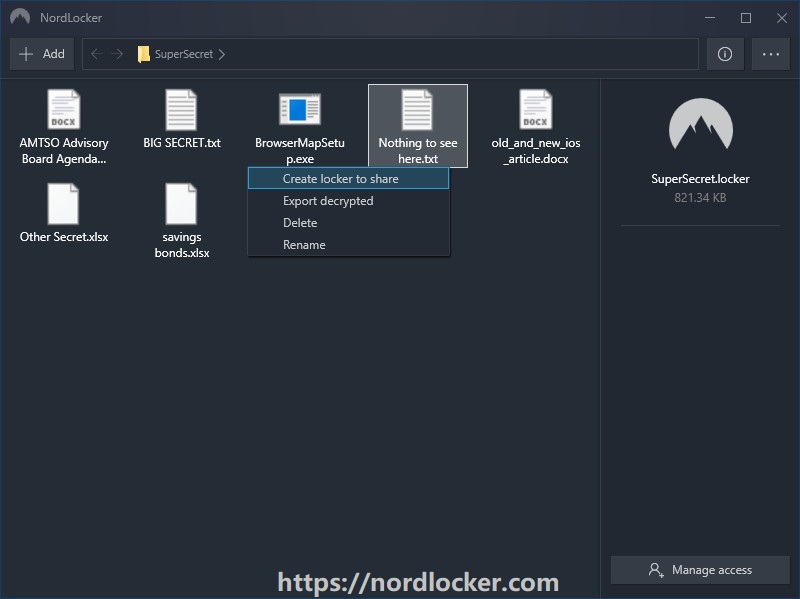Expand the chevron after SuperSecret
The width and height of the screenshot is (800, 599).
(221, 54)
